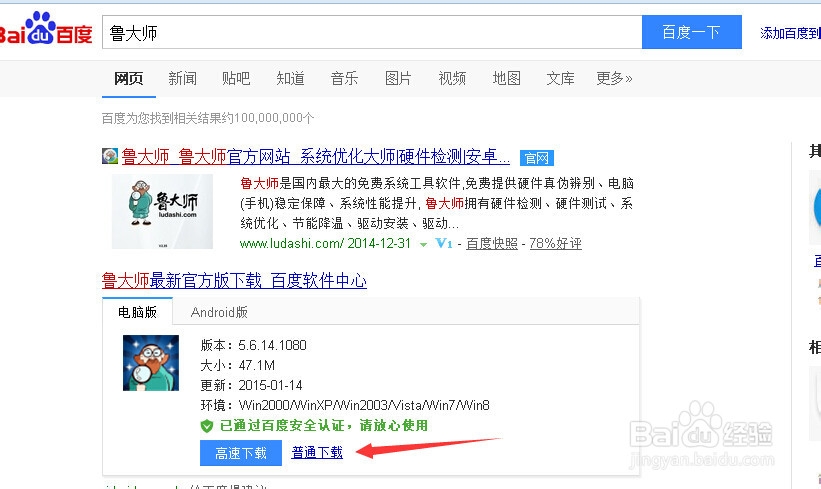Expand the 更多» menu
Screen dimensions: 821x489
pyautogui.click(x=614, y=79)
